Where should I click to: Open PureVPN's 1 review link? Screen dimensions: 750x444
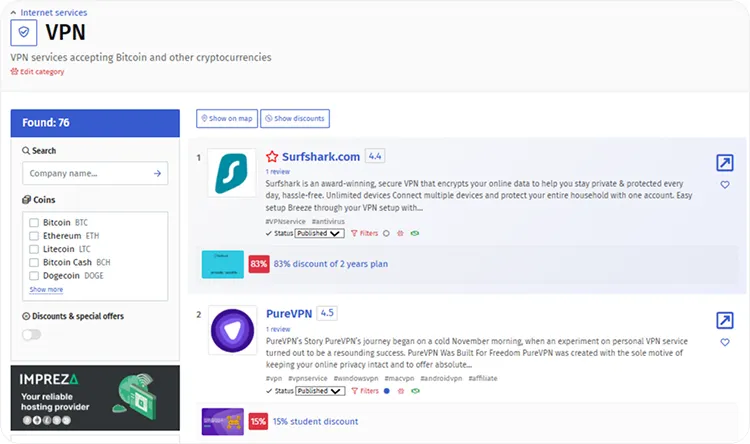tap(278, 329)
